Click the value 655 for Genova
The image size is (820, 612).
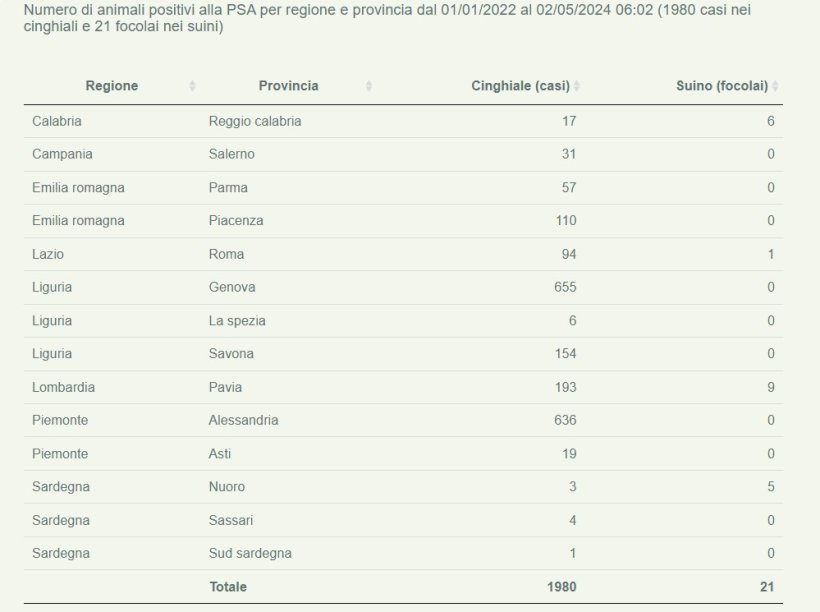[564, 287]
